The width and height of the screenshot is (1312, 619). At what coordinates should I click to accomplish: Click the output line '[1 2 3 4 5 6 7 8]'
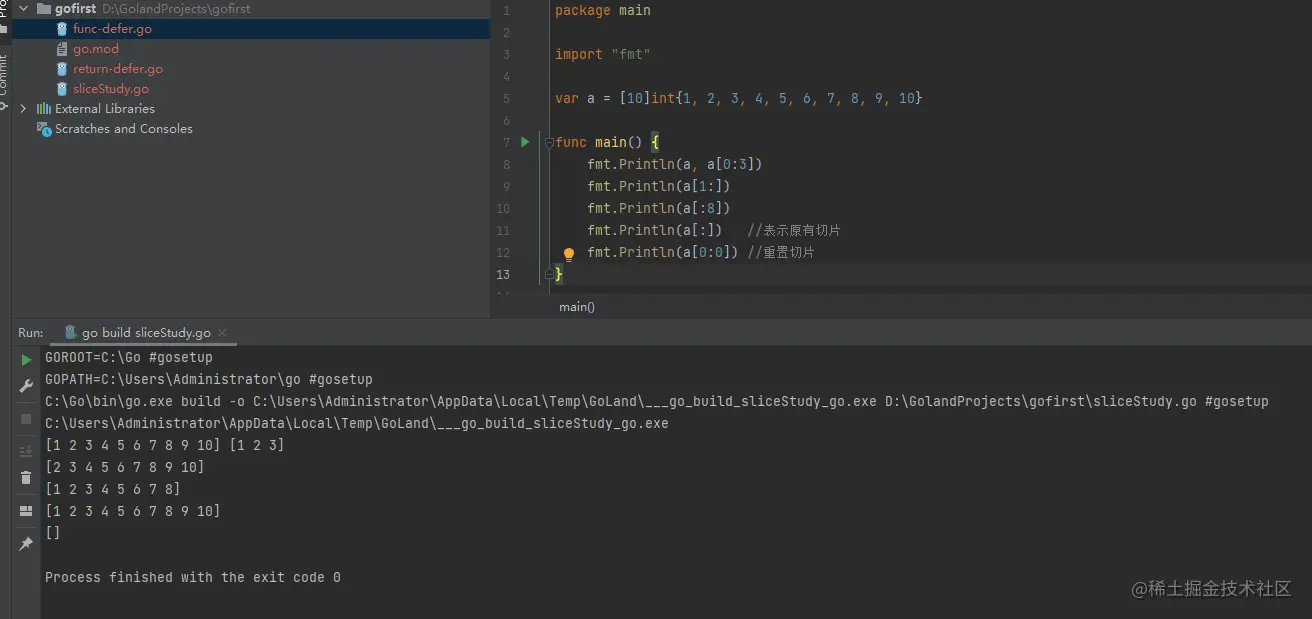[x=113, y=489]
